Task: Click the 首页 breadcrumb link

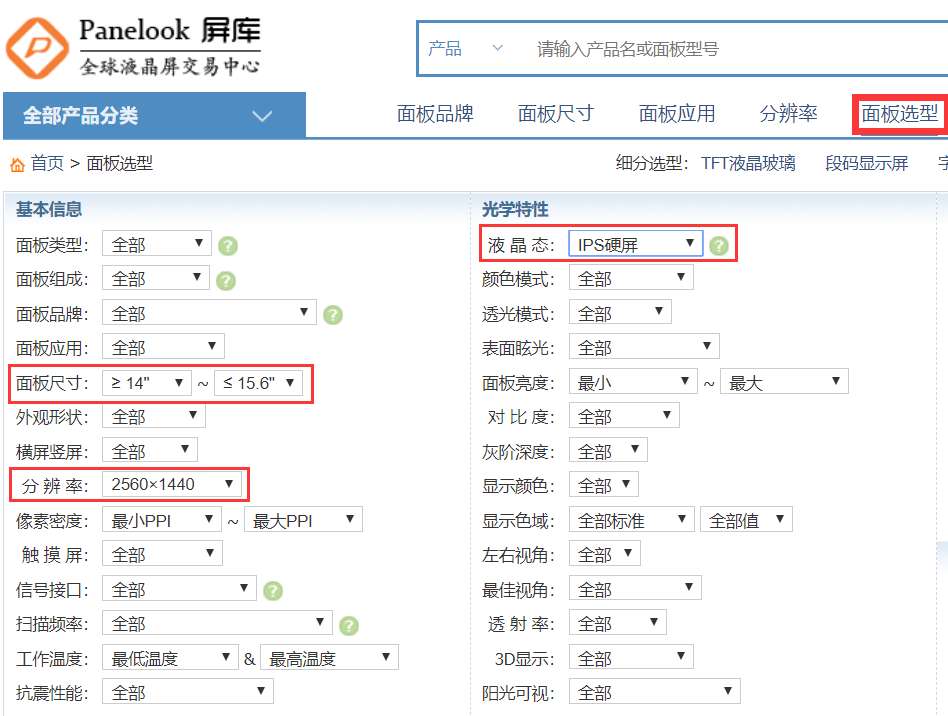Action: [42, 163]
